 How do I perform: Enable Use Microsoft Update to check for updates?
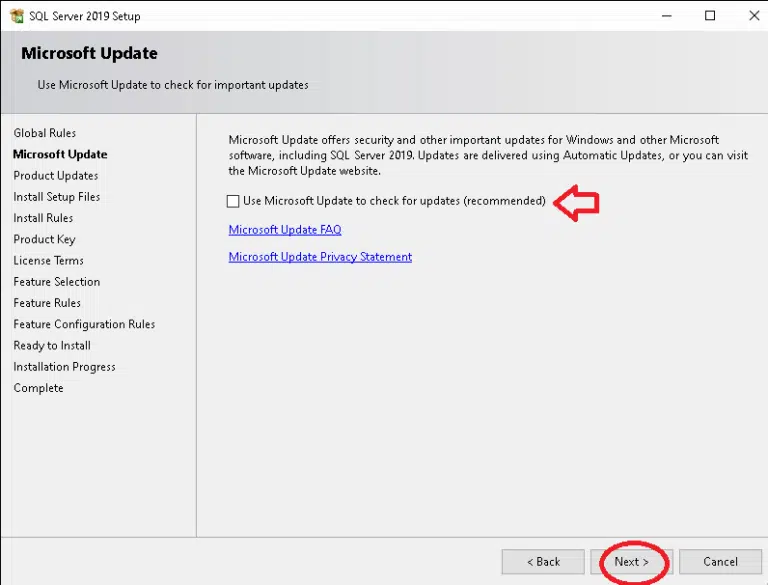pyautogui.click(x=233, y=201)
